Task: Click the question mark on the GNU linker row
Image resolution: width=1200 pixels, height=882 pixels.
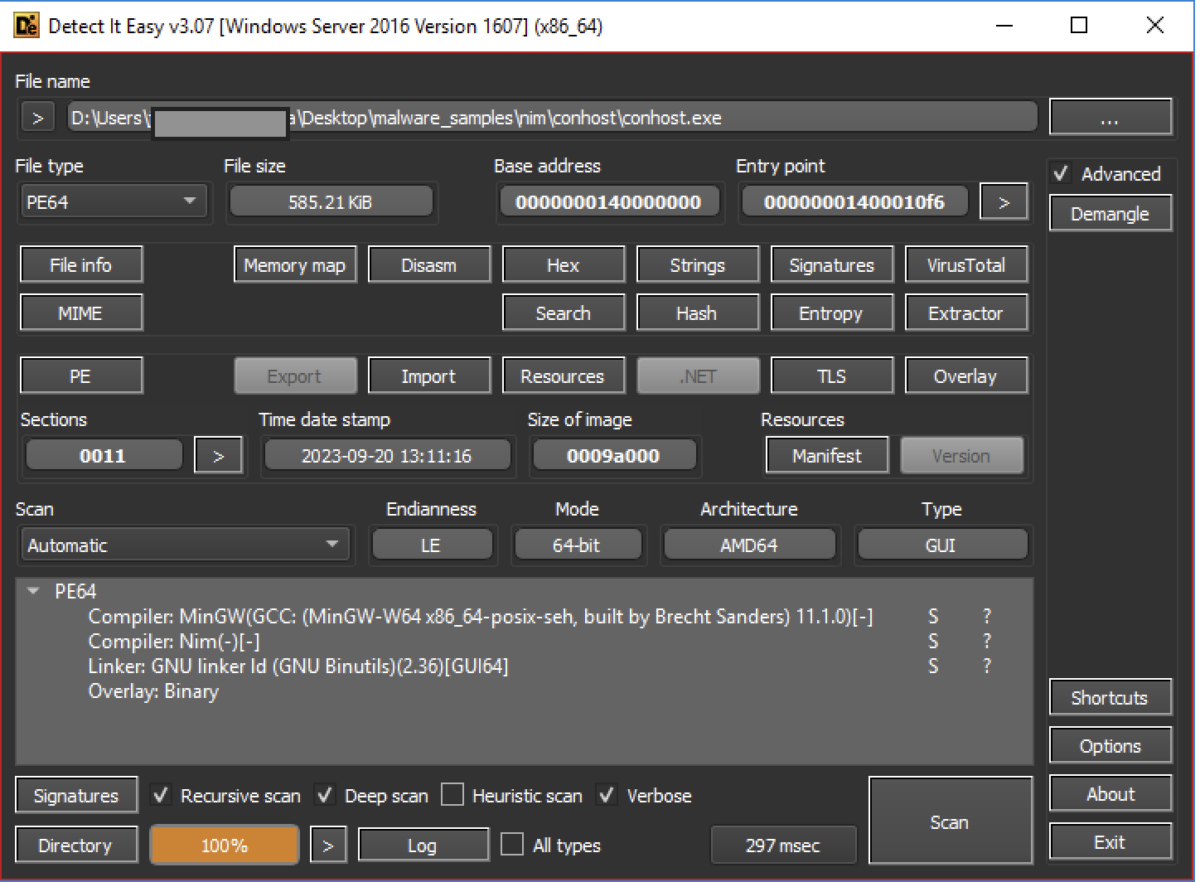Action: click(x=986, y=666)
